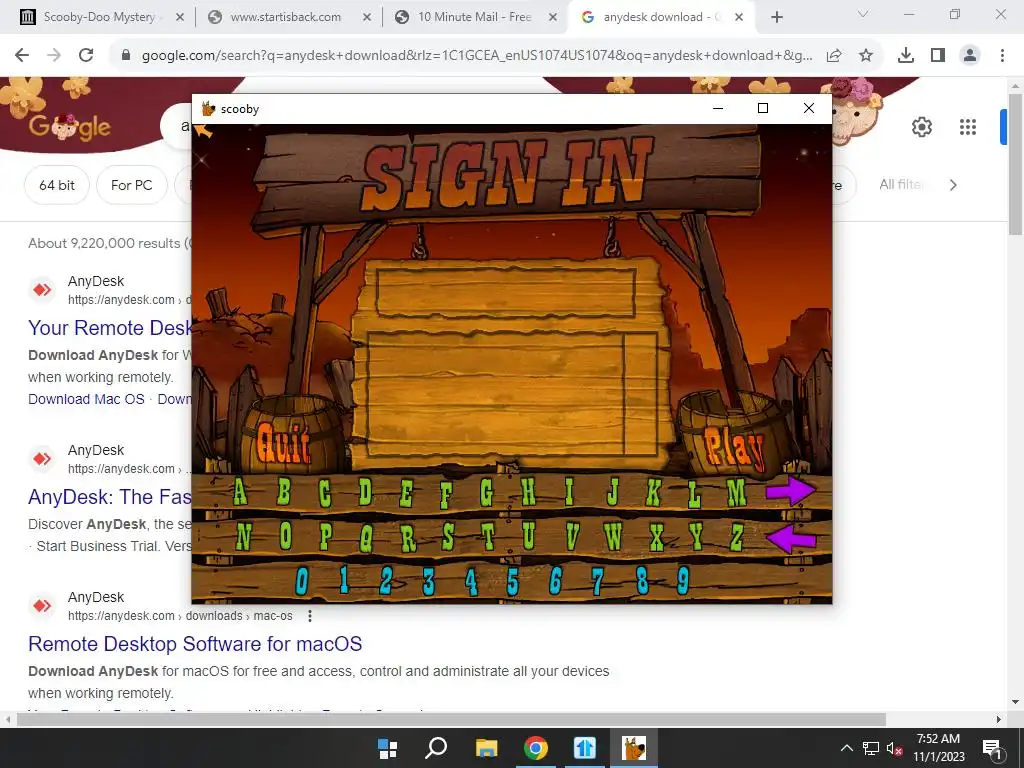Choose digit 9 on the number row

[682, 581]
